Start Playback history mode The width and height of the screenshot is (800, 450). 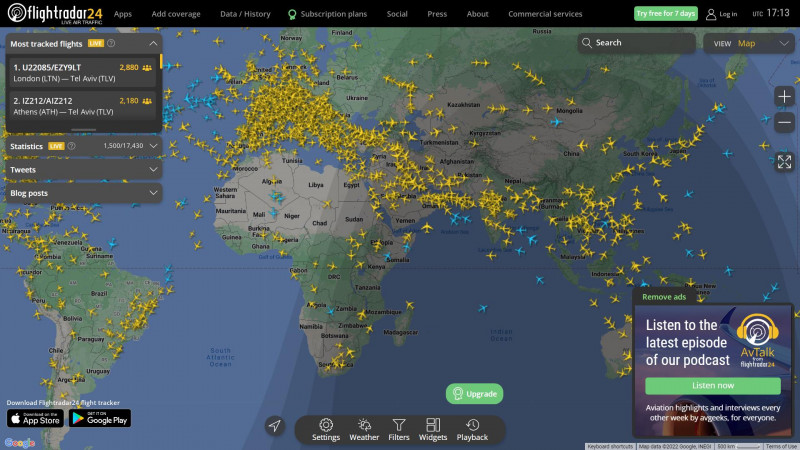click(x=472, y=429)
